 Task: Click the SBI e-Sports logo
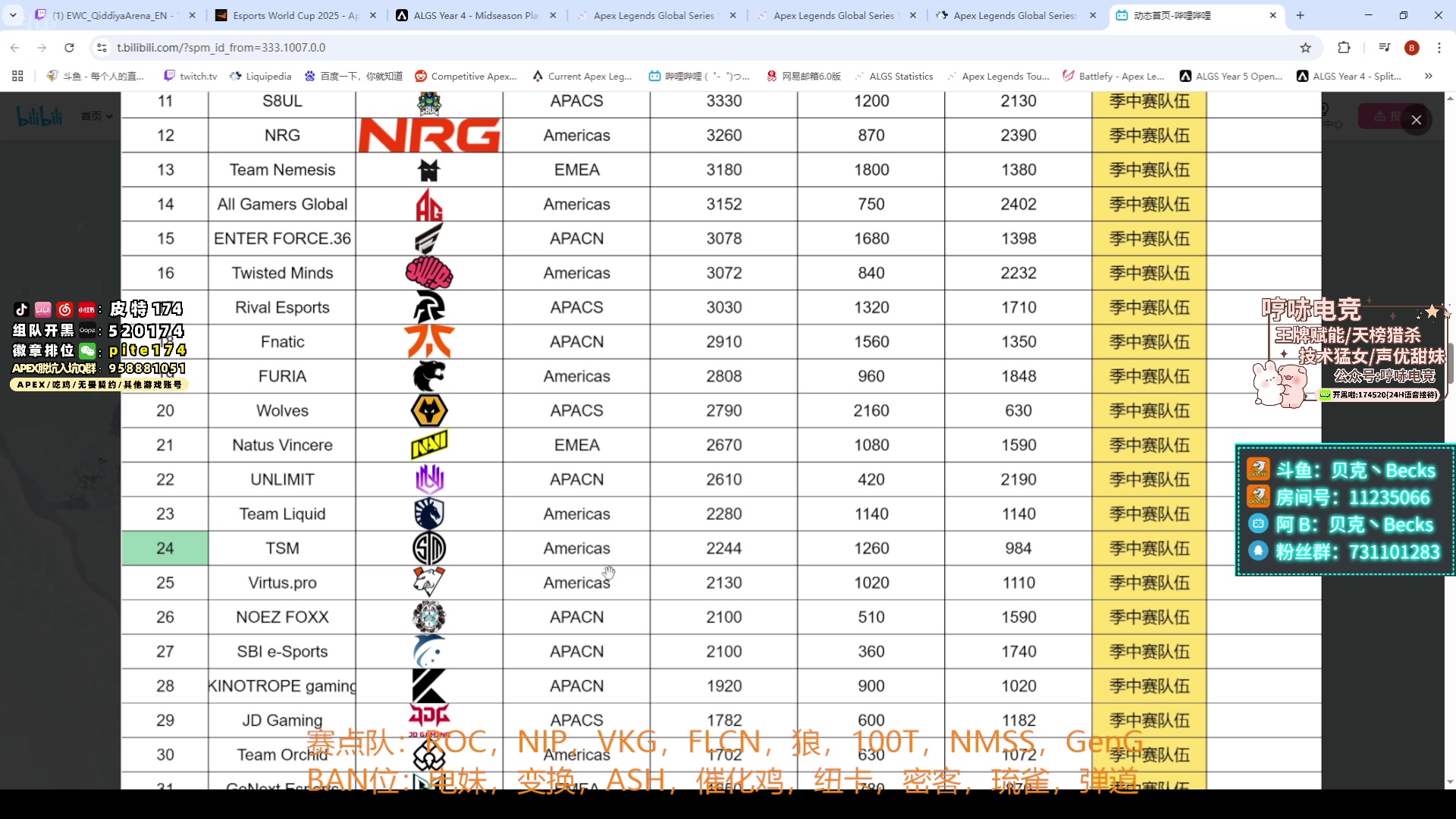coord(429,651)
